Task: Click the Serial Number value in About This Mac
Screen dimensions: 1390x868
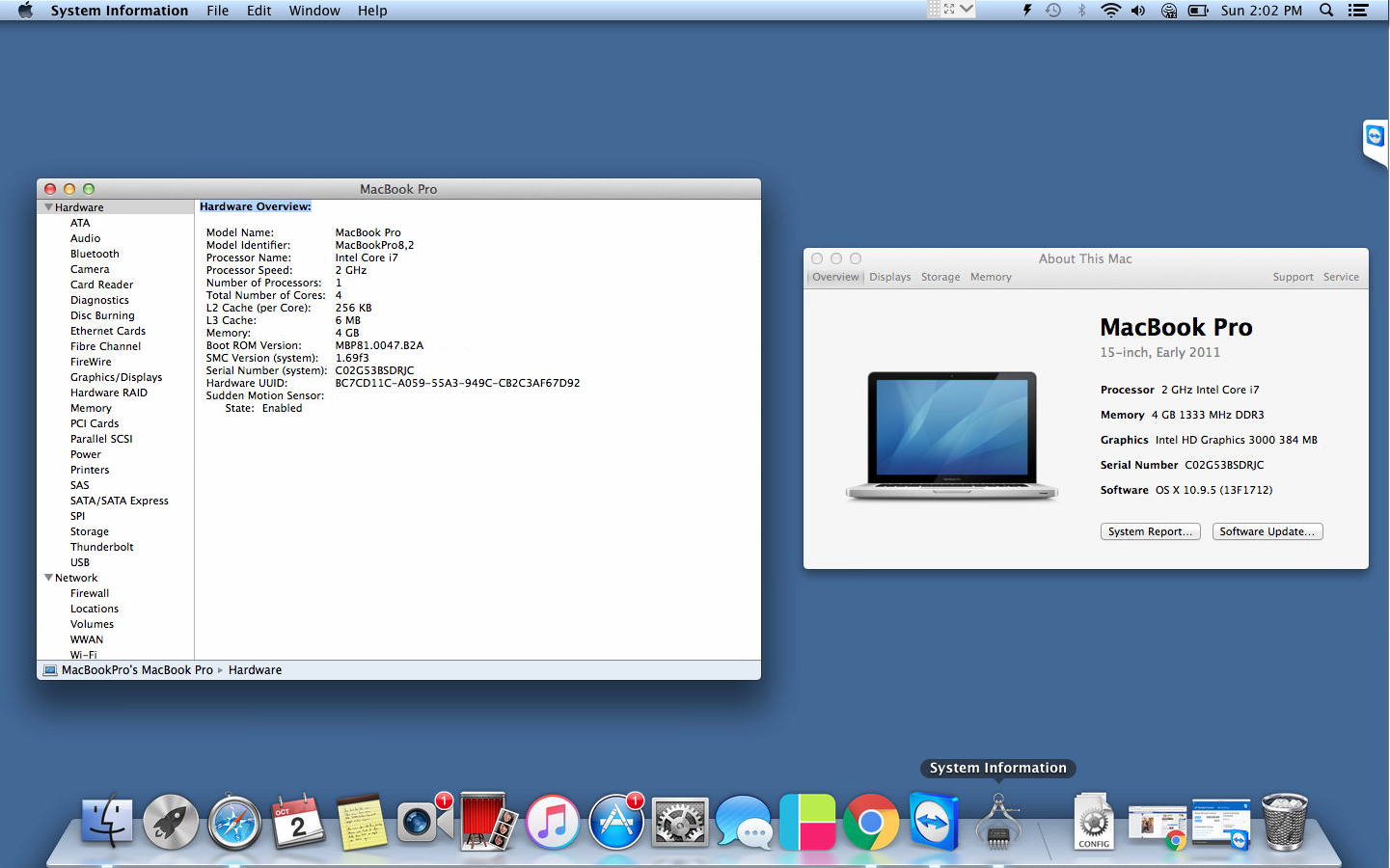Action: click(1224, 465)
